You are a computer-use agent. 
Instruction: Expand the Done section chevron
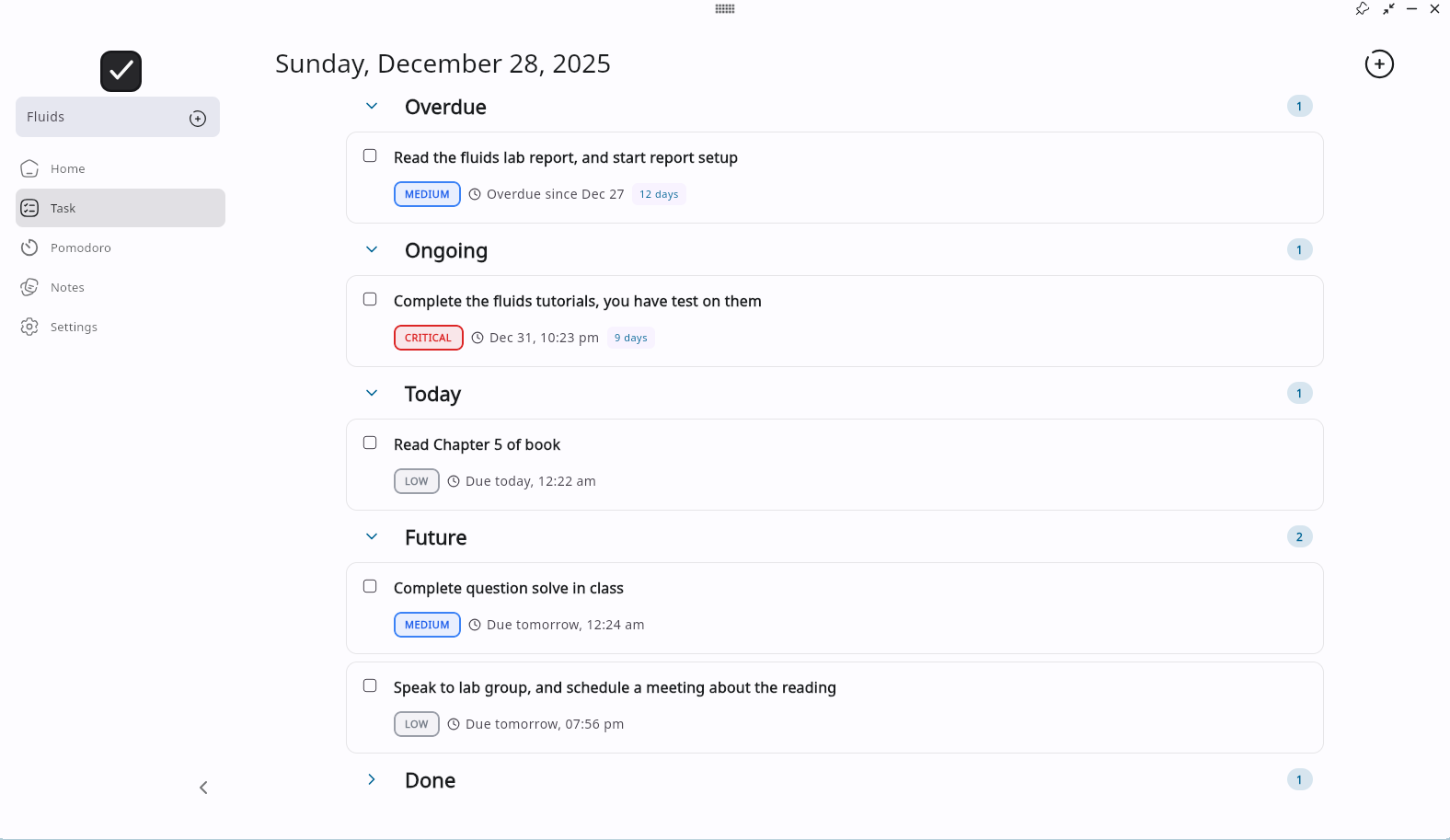tap(372, 779)
